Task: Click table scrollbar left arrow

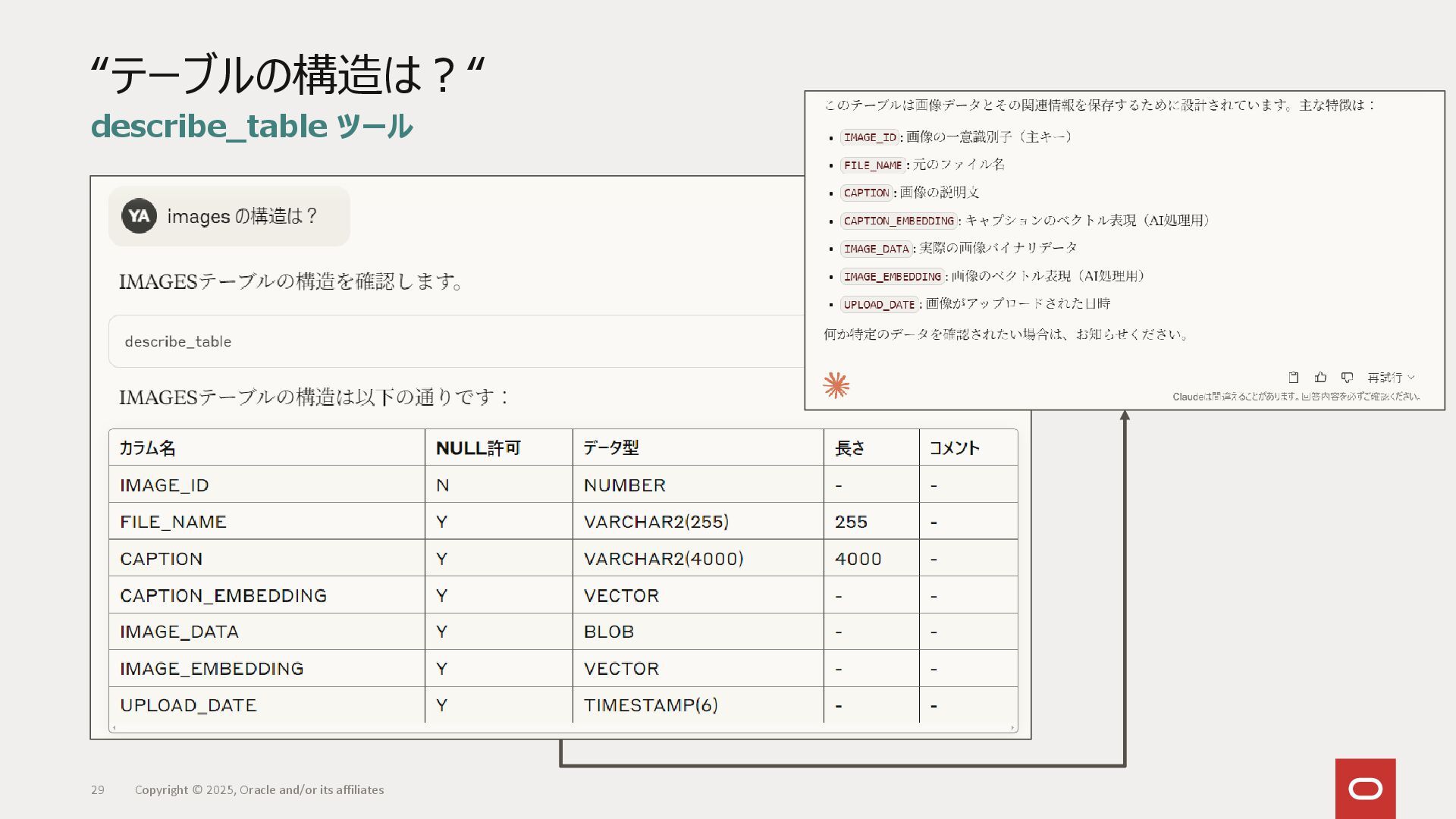Action: (x=114, y=728)
